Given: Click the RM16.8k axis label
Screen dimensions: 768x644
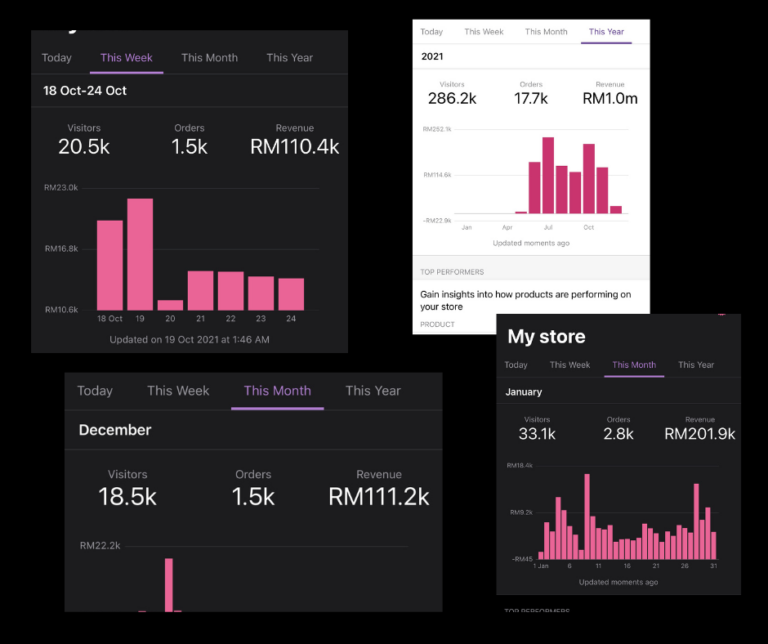Looking at the screenshot, I should [61, 249].
